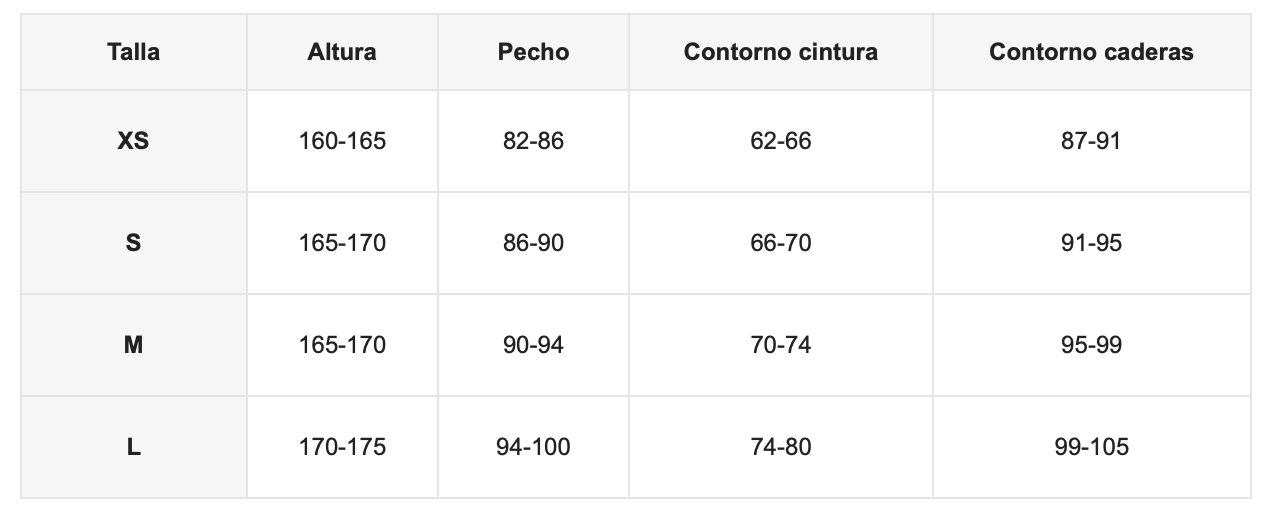
Task: Click the 94-100 chest cell
Action: [x=533, y=447]
